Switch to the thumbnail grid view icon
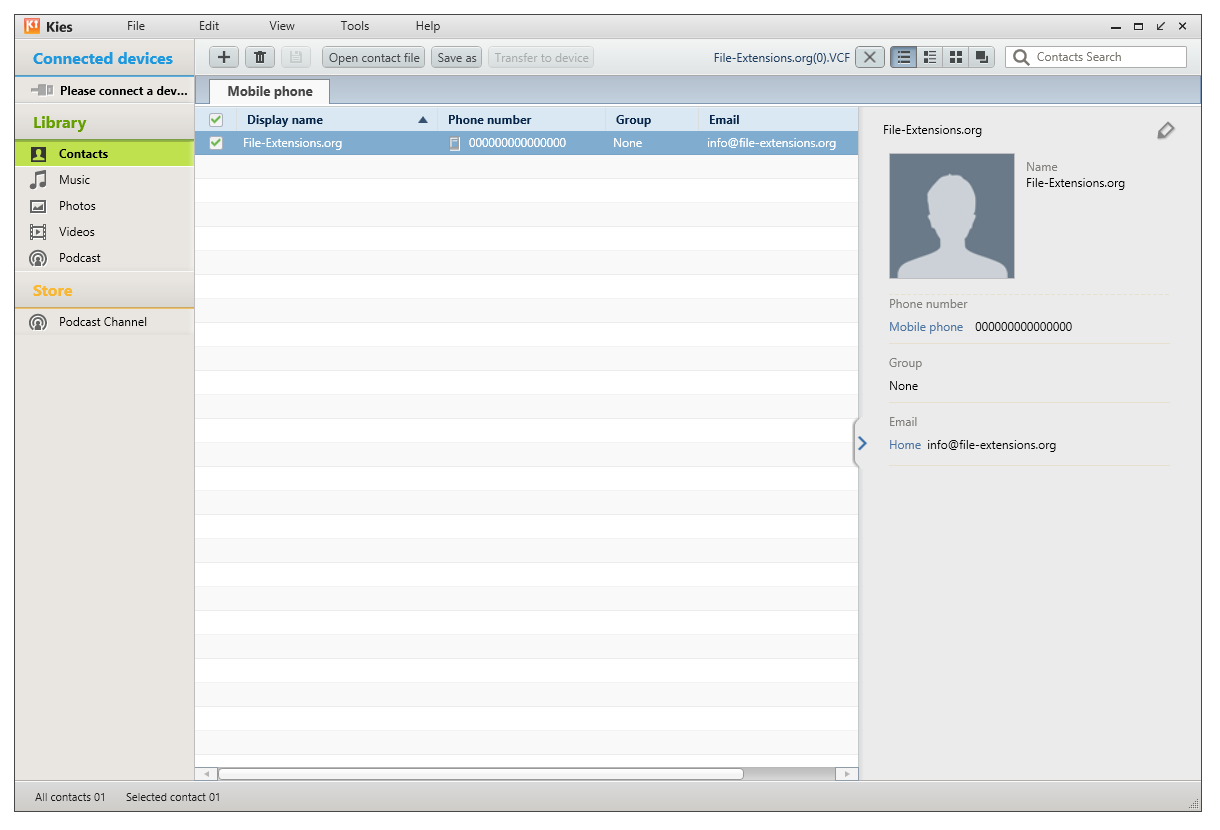 pos(955,57)
